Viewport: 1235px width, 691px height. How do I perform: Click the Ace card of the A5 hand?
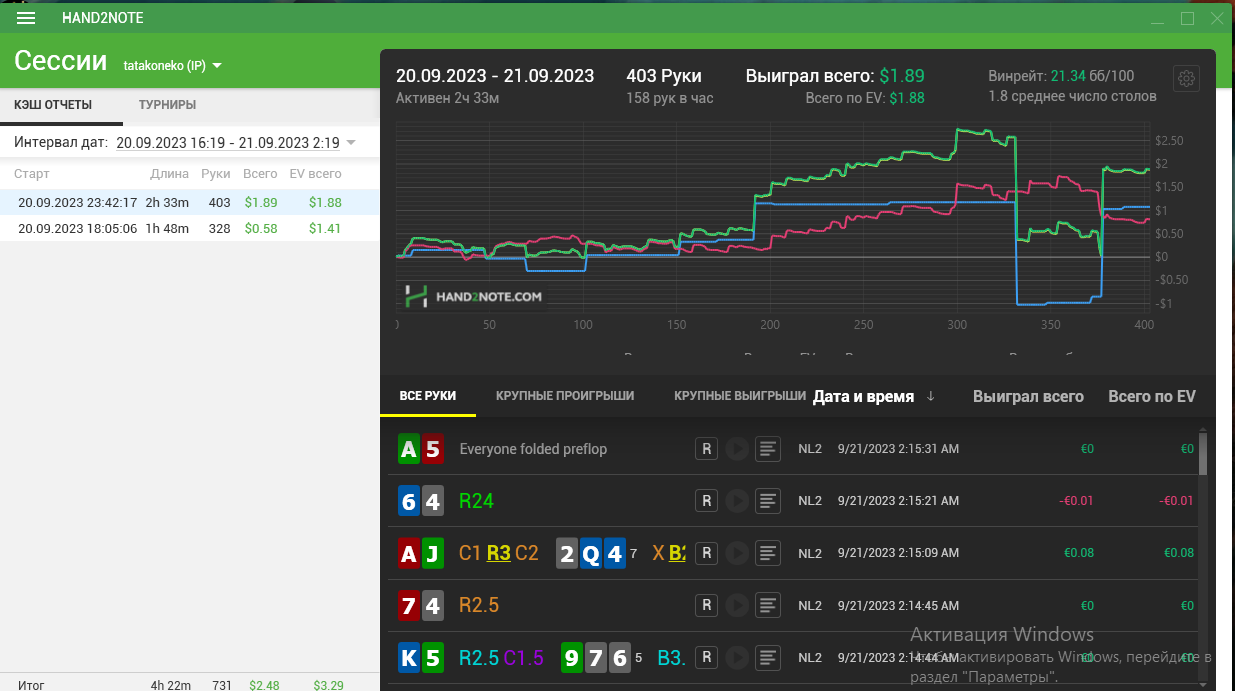(408, 449)
